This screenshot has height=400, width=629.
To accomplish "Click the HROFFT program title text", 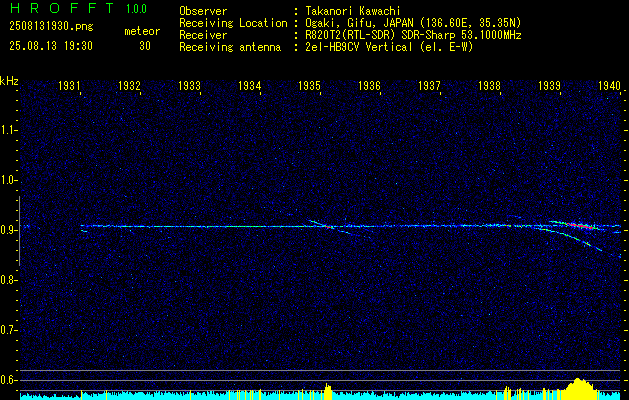I will coord(62,8).
